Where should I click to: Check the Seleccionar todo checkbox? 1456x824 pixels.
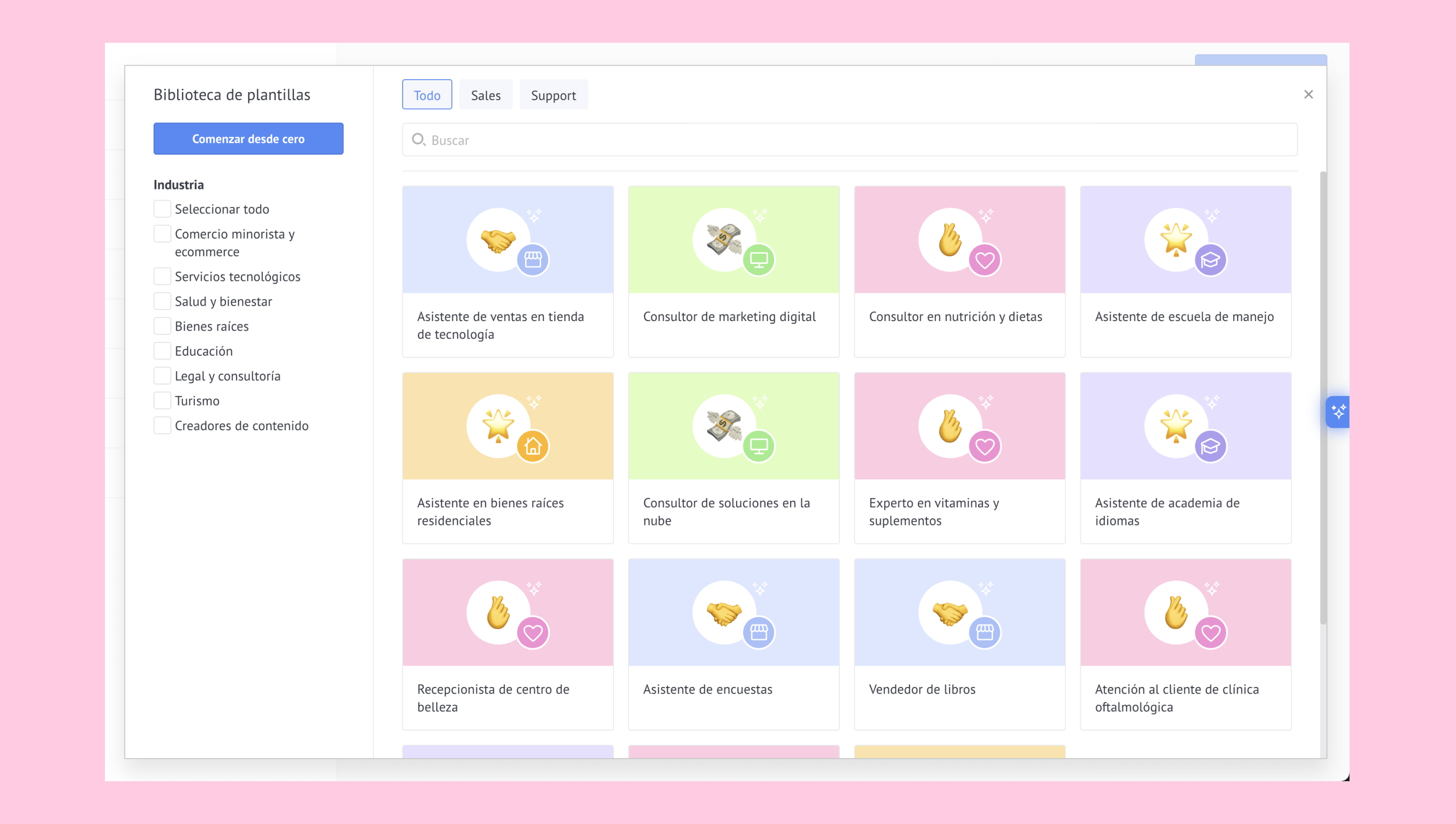163,209
